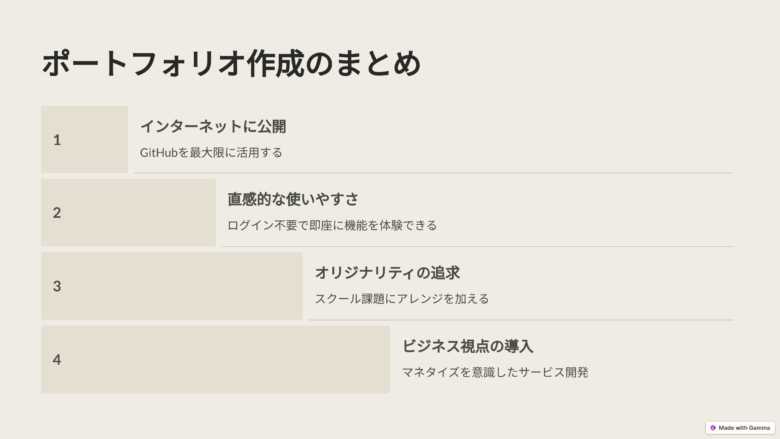The width and height of the screenshot is (780, 439).
Task: Click the number 1 step label
Action: [57, 140]
